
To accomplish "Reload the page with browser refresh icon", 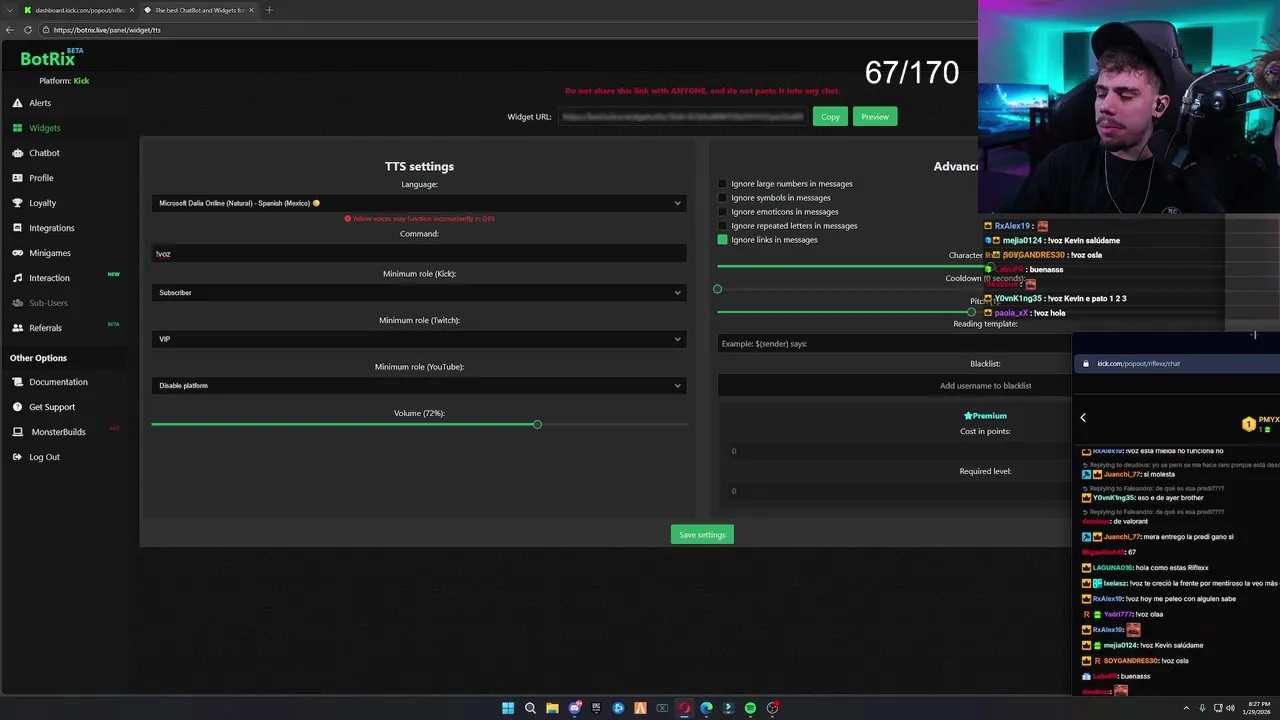I will pos(28,30).
